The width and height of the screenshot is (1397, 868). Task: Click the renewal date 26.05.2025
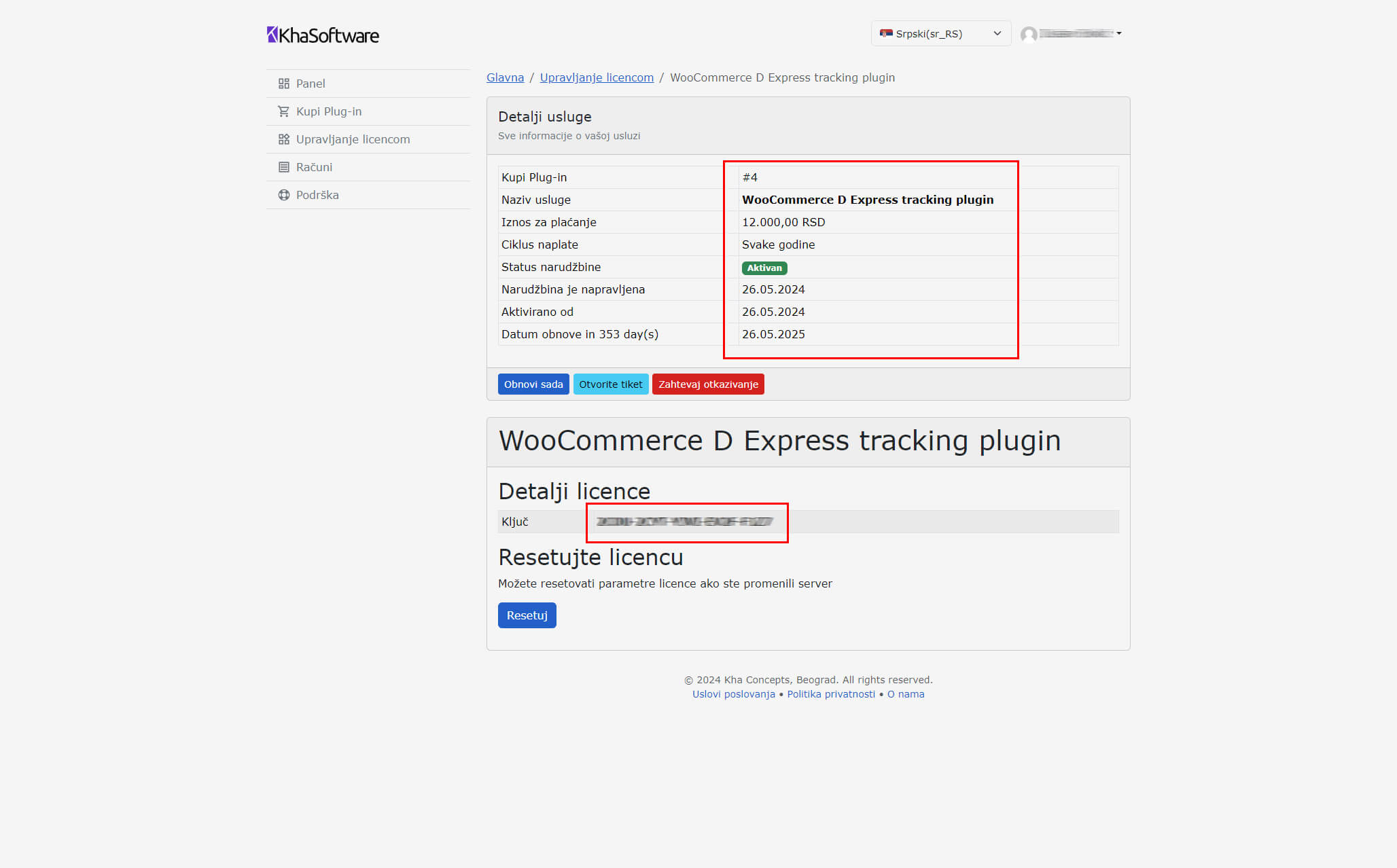773,334
